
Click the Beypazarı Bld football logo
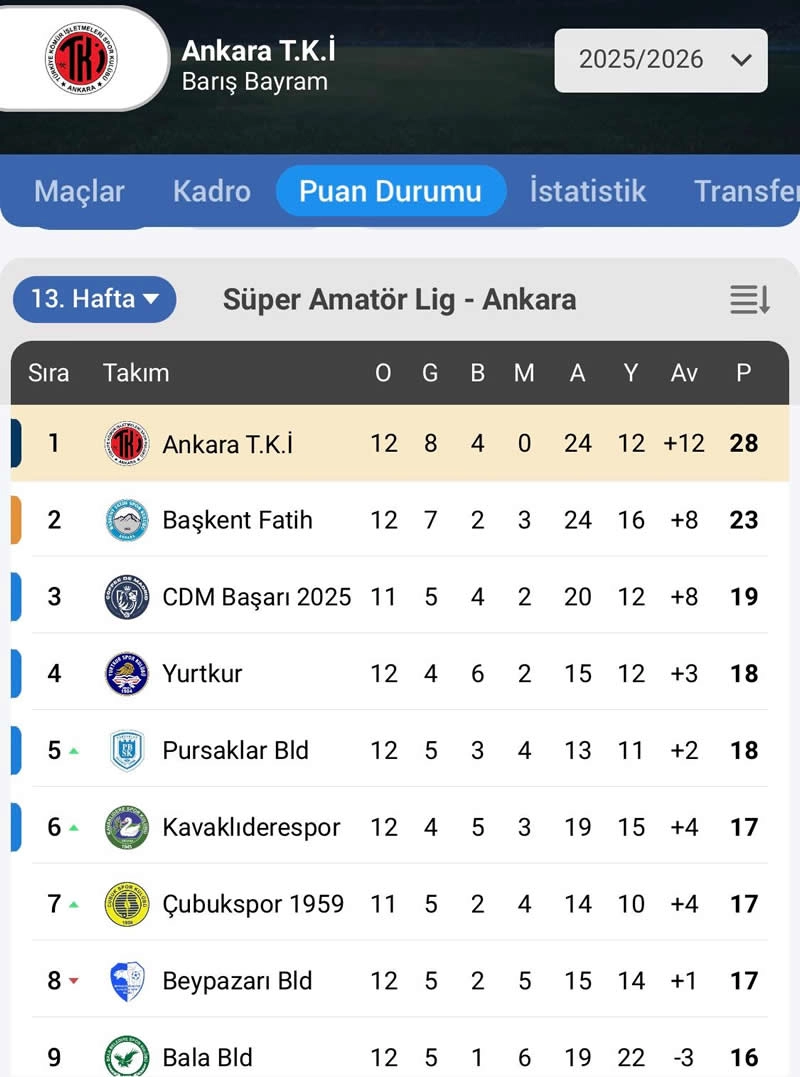tap(125, 981)
